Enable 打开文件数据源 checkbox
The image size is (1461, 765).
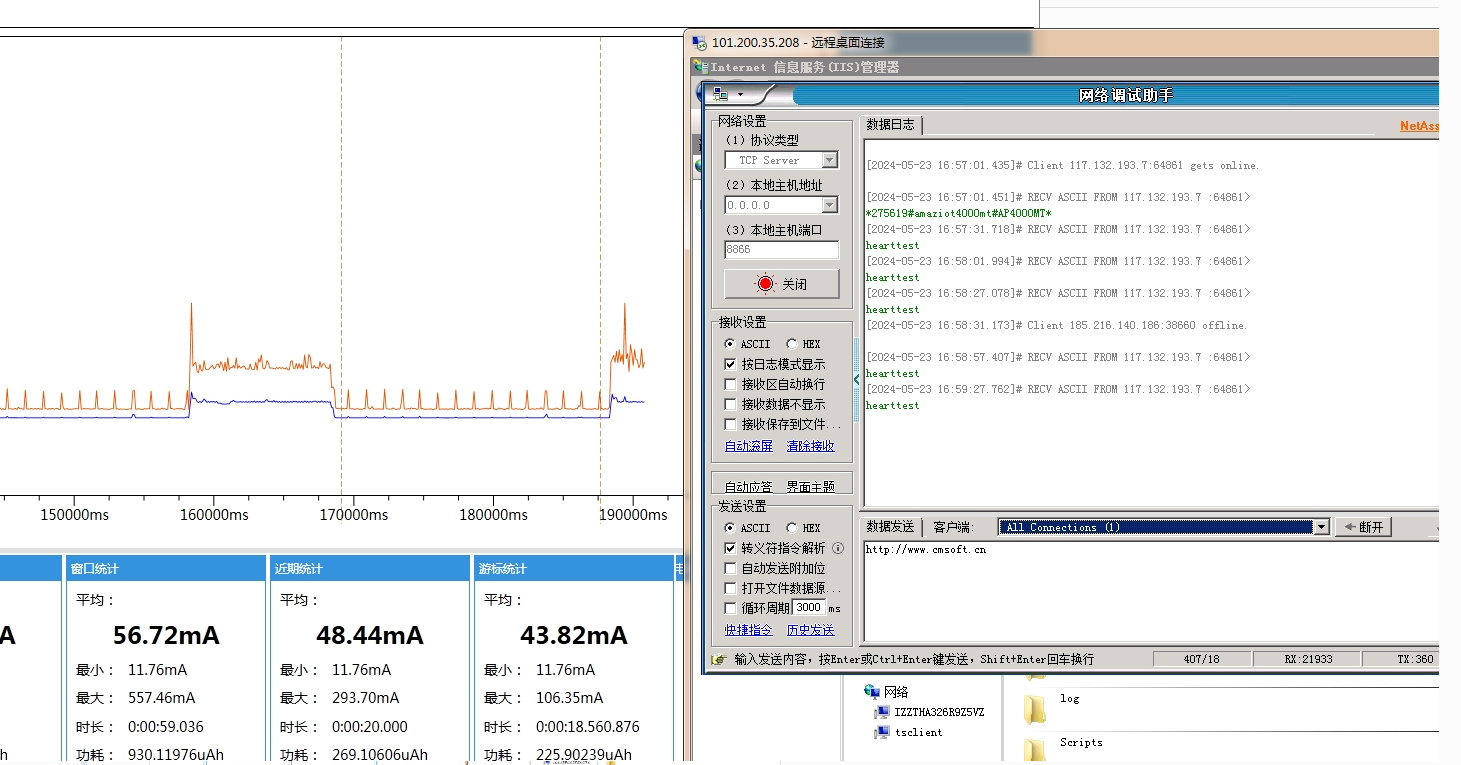[x=730, y=588]
